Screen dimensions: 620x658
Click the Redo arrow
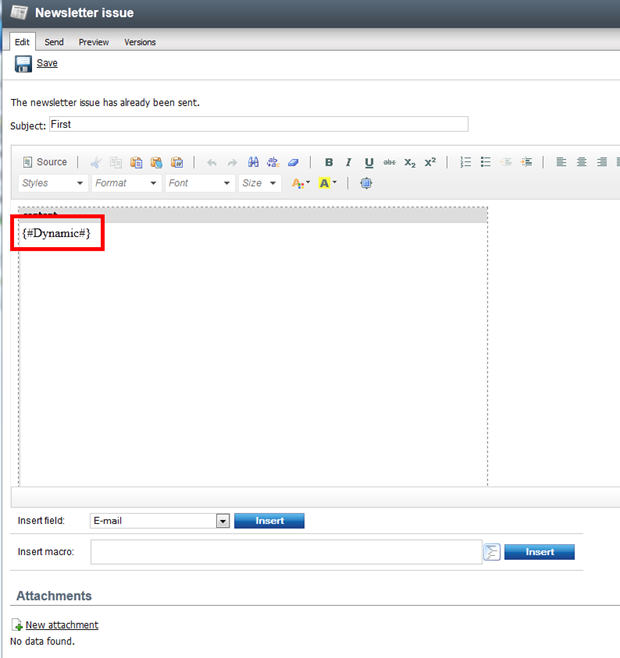tap(232, 162)
